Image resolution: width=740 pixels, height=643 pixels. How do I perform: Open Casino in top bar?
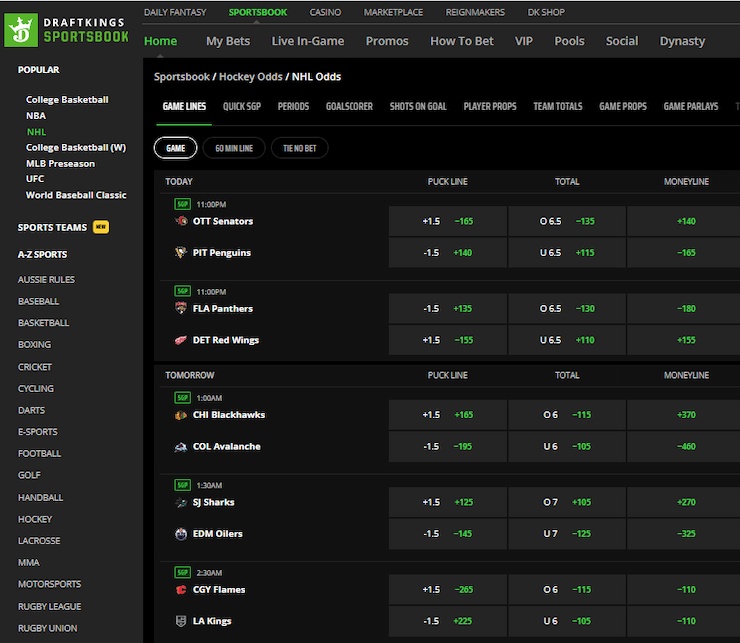[325, 12]
